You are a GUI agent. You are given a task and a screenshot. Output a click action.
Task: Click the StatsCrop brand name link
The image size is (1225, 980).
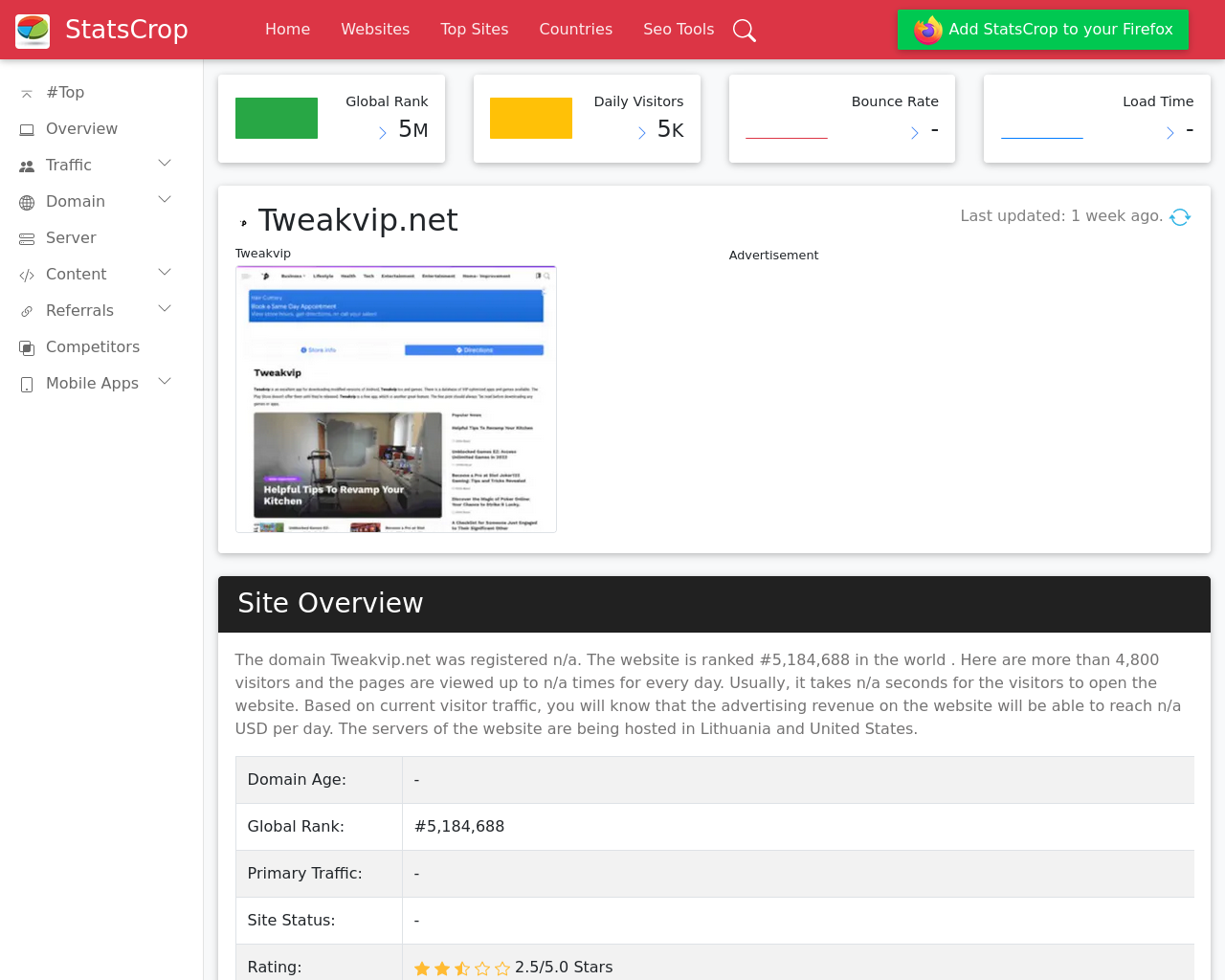click(126, 30)
